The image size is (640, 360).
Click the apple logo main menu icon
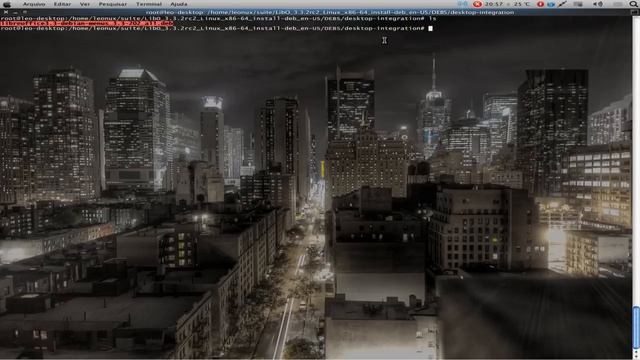point(7,4)
